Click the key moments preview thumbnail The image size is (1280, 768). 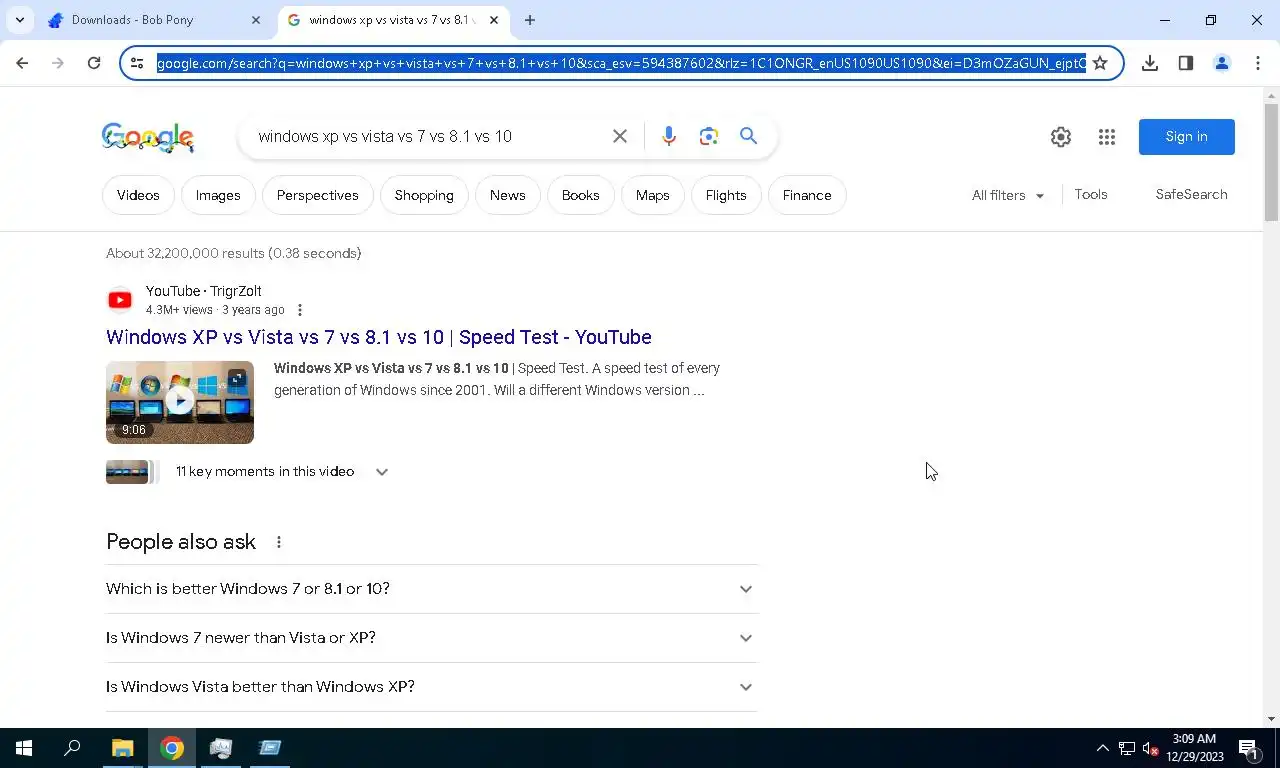pyautogui.click(x=131, y=472)
